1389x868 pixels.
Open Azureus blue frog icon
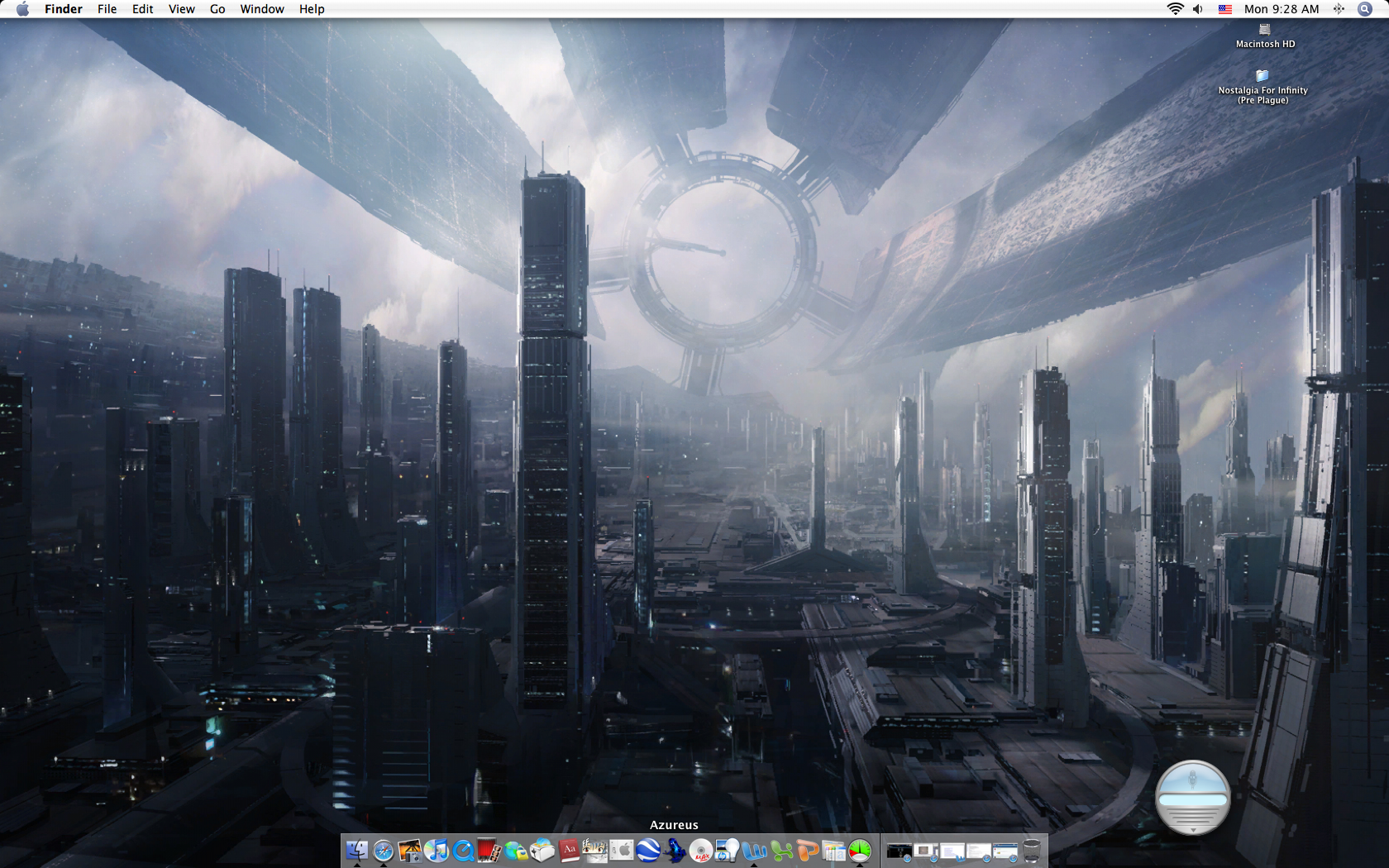(x=675, y=850)
